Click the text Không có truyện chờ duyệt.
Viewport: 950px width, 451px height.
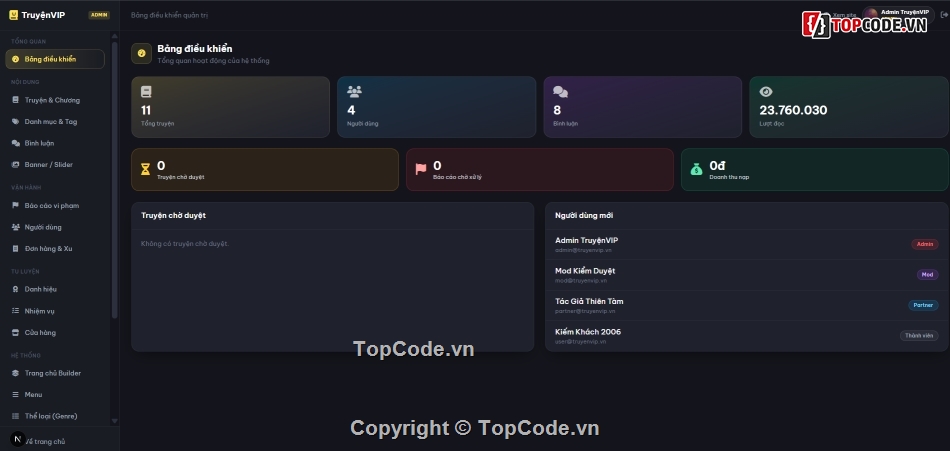point(185,244)
